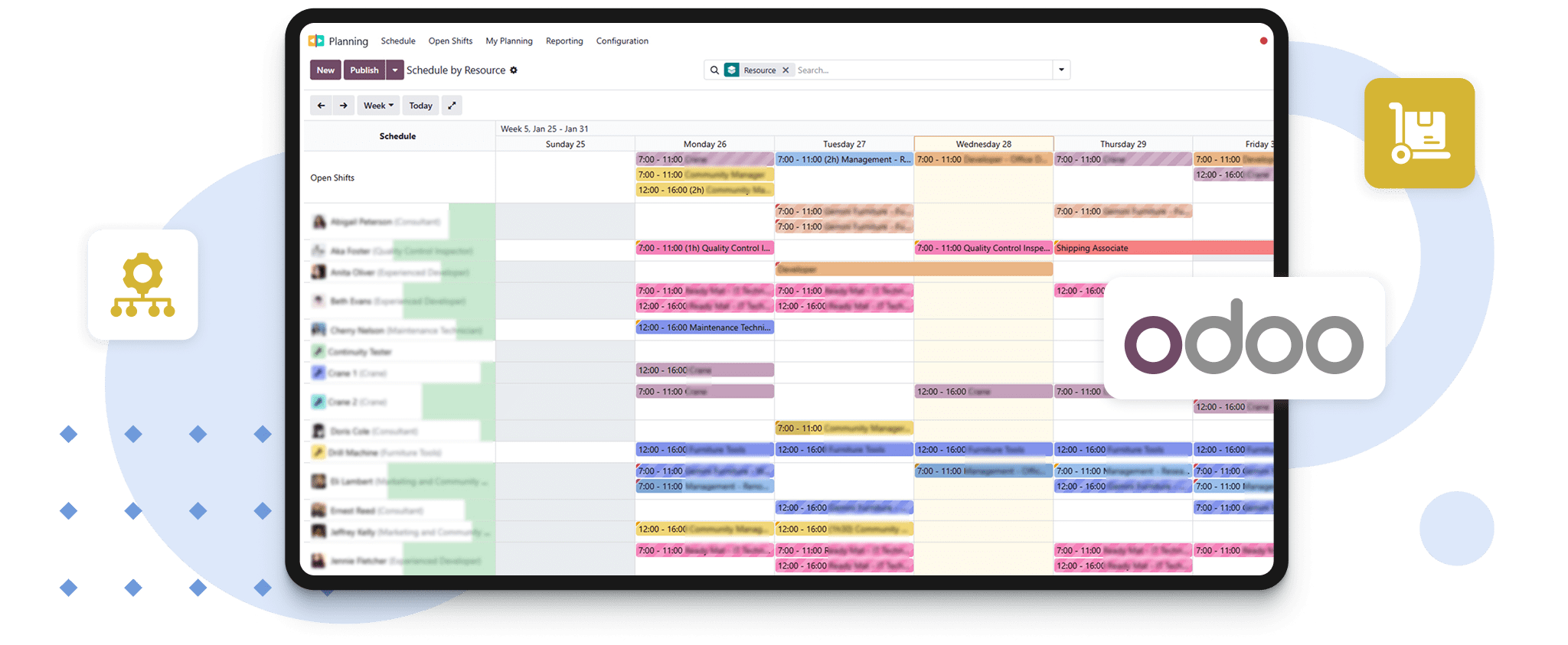Open Monday's 12:00 - 16:00 (2h) open shift
The image size is (1568, 645).
click(x=704, y=190)
